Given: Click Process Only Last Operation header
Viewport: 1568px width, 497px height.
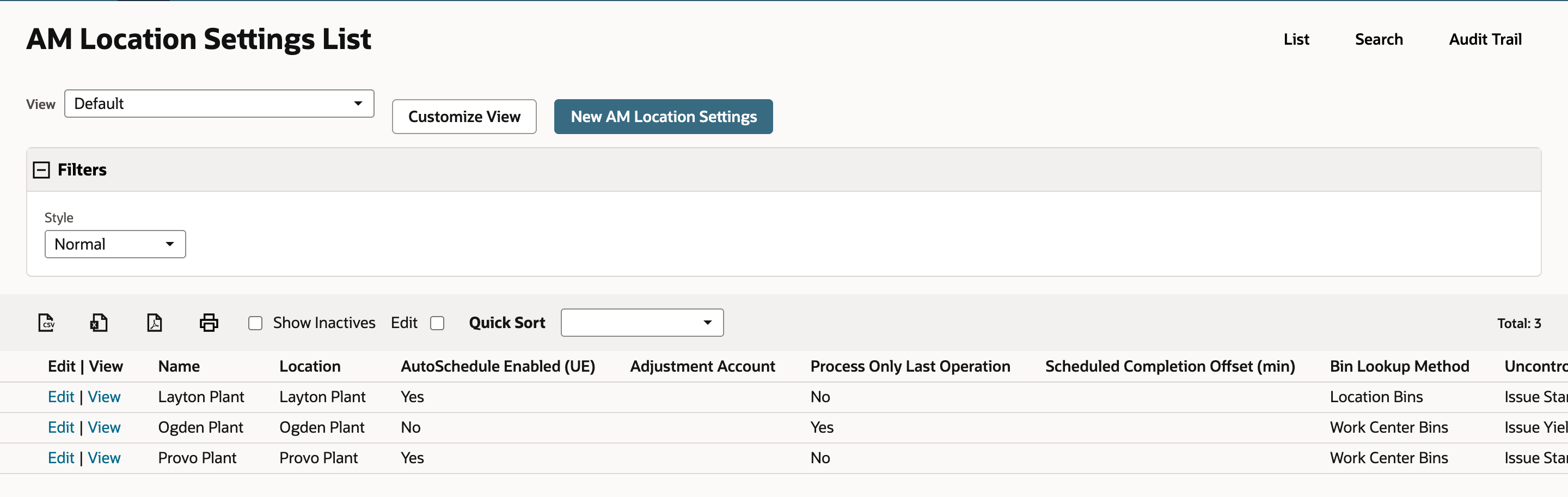Looking at the screenshot, I should click(910, 367).
